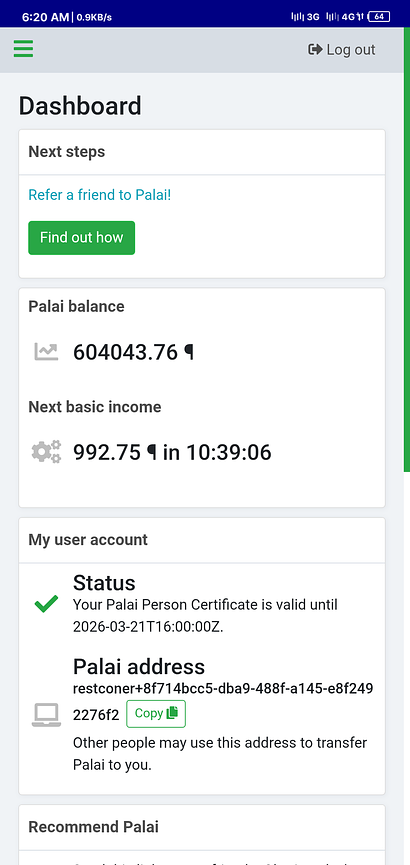Select the Palai address text string
The height and width of the screenshot is (865, 410).
(x=223, y=702)
